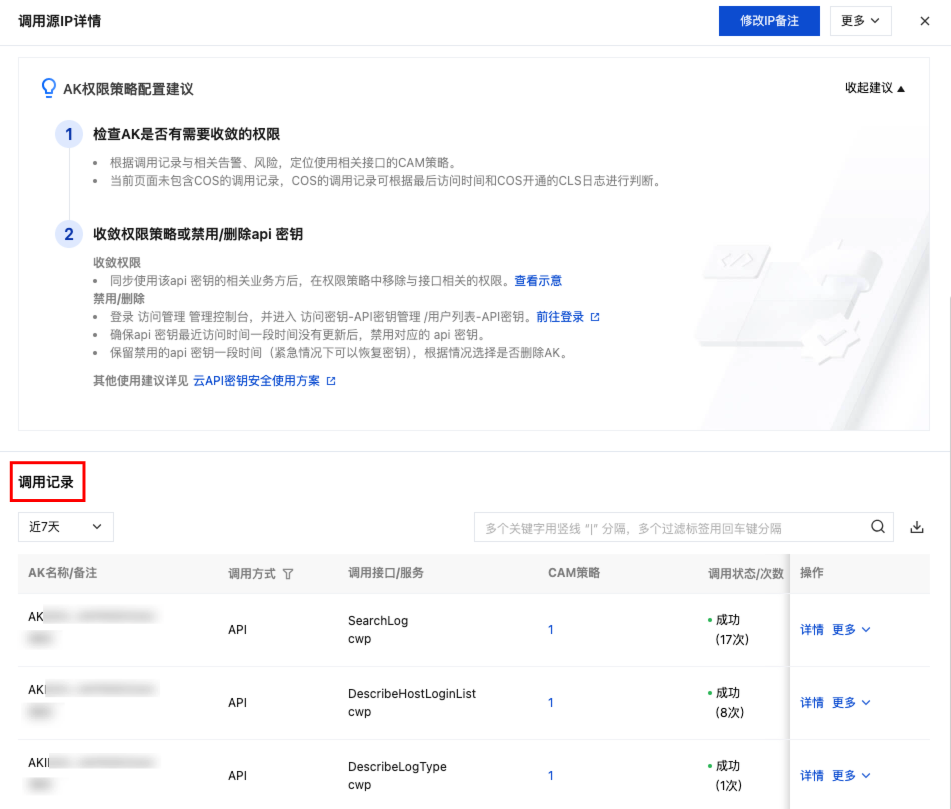The width and height of the screenshot is (951, 809).
Task: Click the 操作 column header
Action: click(812, 573)
